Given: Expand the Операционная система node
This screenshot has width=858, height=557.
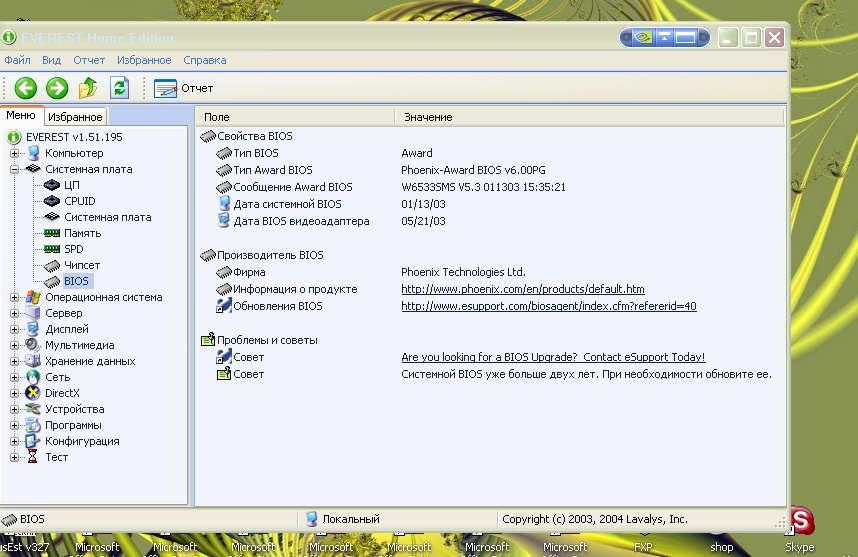Looking at the screenshot, I should click(x=15, y=297).
